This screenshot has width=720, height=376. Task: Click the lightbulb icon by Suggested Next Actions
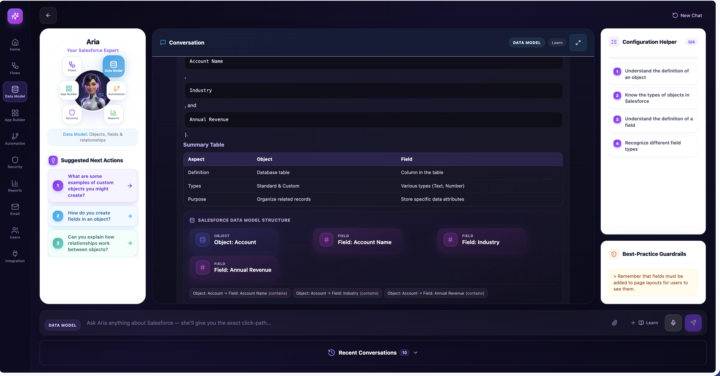pos(53,160)
